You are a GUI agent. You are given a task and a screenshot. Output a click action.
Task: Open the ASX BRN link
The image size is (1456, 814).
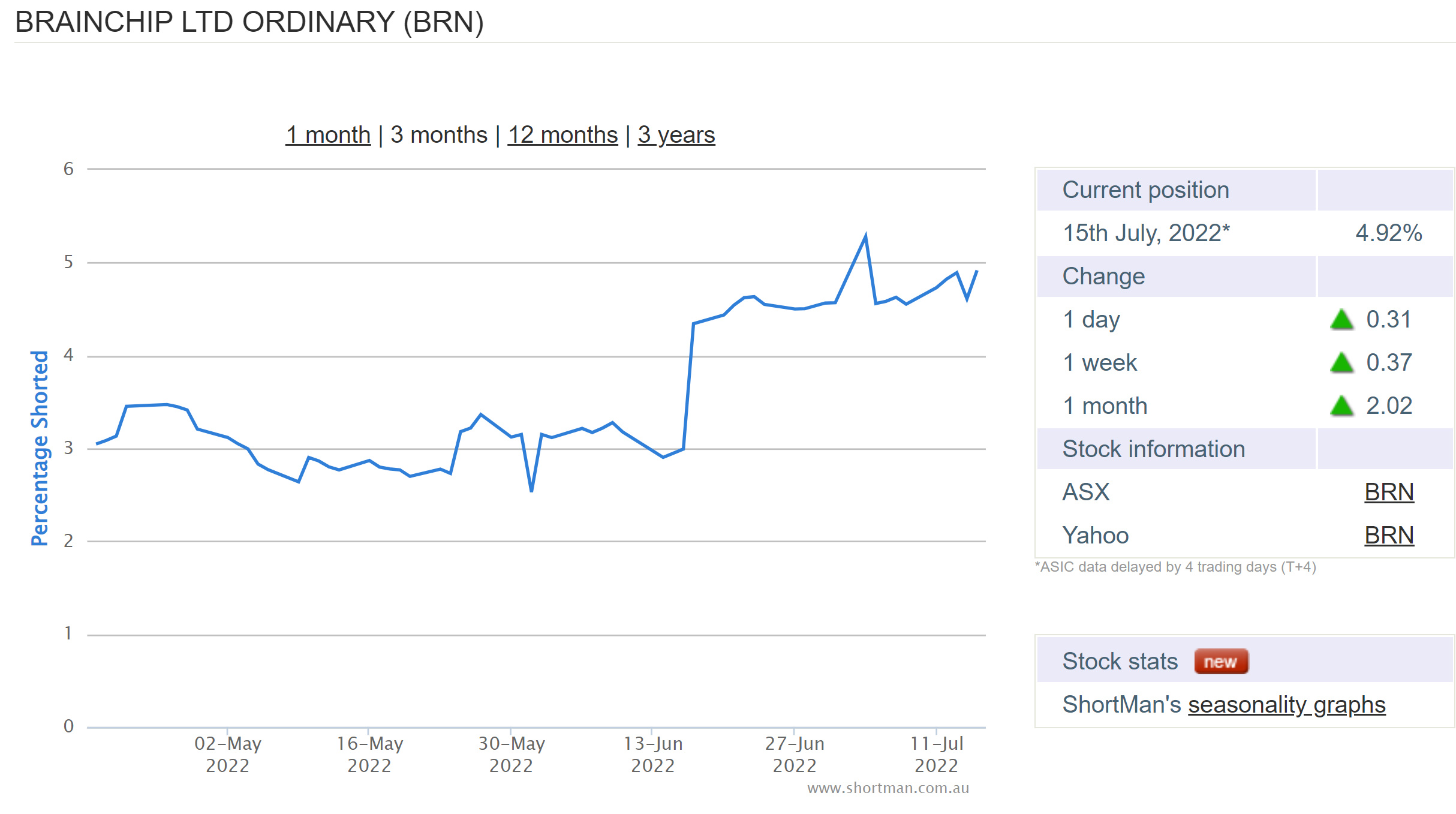(1389, 492)
